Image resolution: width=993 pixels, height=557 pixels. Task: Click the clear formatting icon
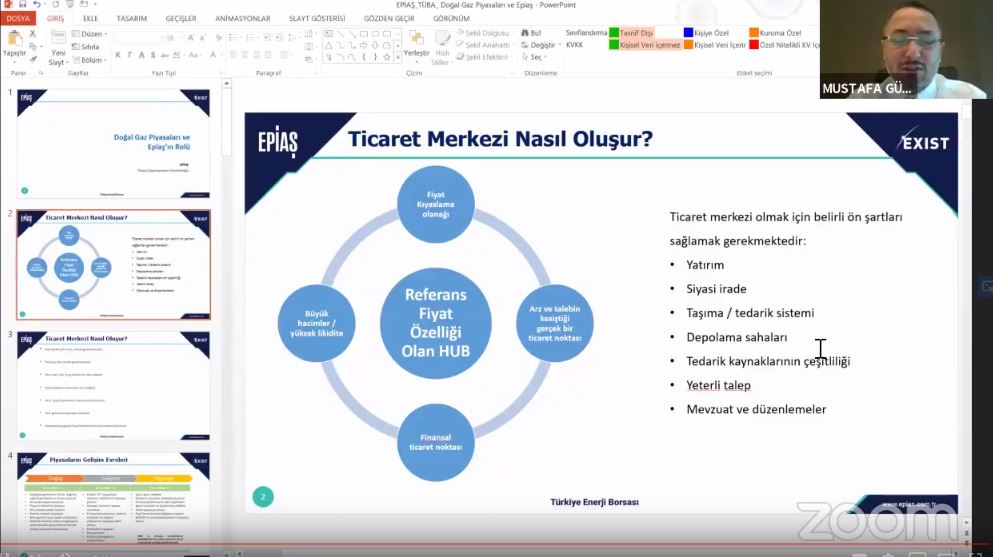218,38
